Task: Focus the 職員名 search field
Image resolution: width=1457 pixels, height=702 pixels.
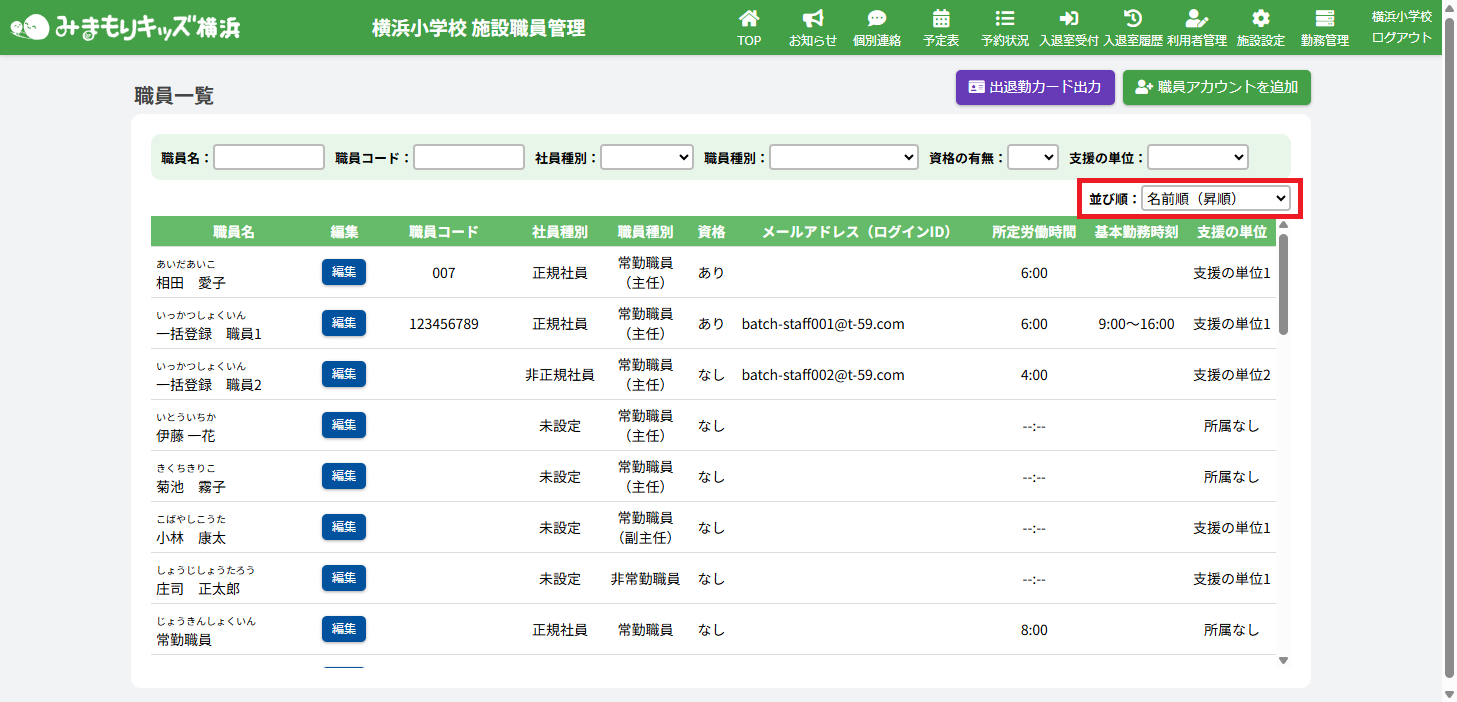Action: 269,157
